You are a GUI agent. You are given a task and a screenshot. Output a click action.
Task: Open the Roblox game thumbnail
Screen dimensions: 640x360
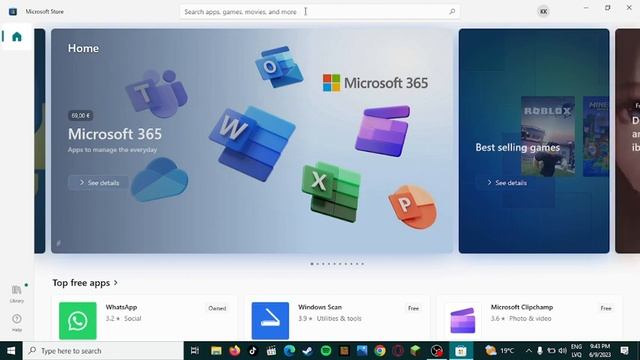(x=548, y=136)
